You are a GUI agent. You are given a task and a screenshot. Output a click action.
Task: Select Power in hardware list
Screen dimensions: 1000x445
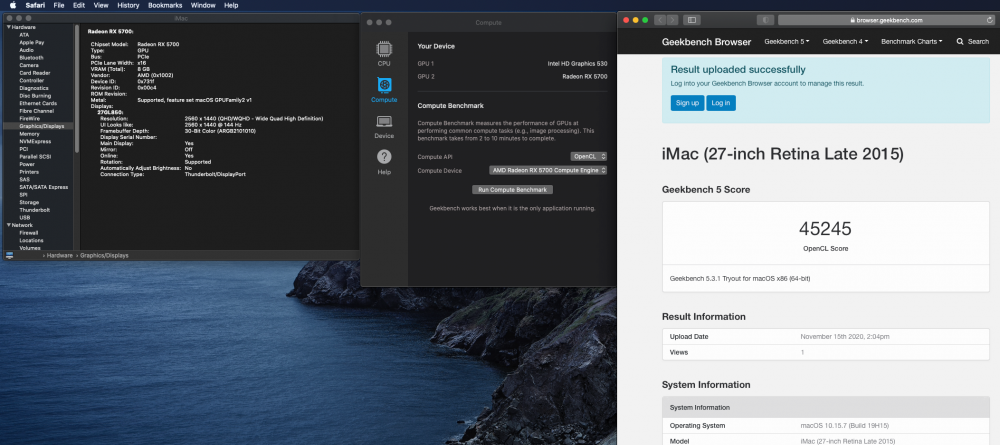[27, 164]
